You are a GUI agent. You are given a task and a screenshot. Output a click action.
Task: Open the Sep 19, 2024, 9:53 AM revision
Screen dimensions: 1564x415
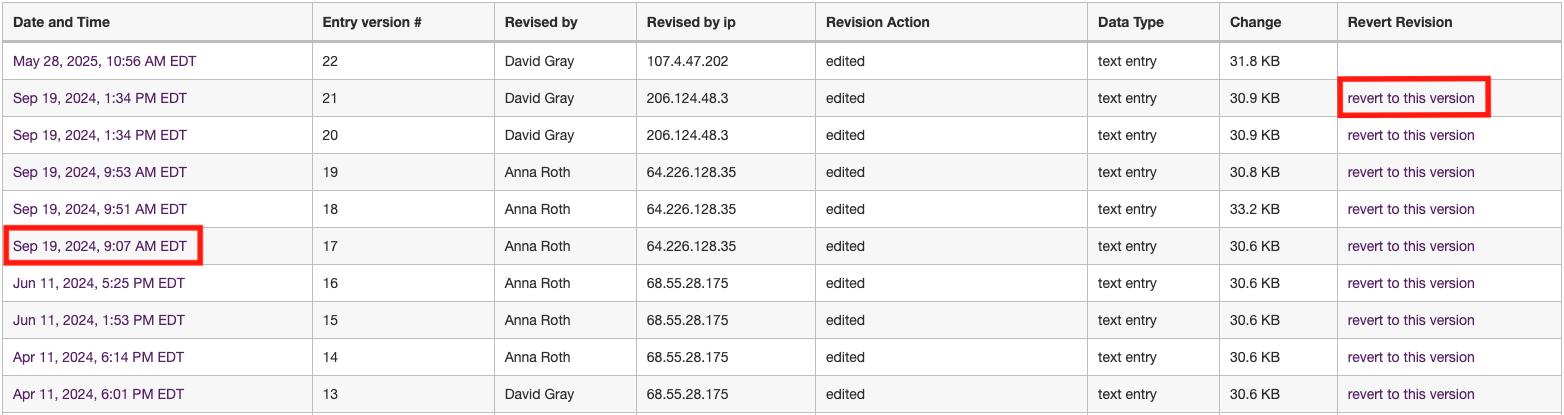[100, 172]
